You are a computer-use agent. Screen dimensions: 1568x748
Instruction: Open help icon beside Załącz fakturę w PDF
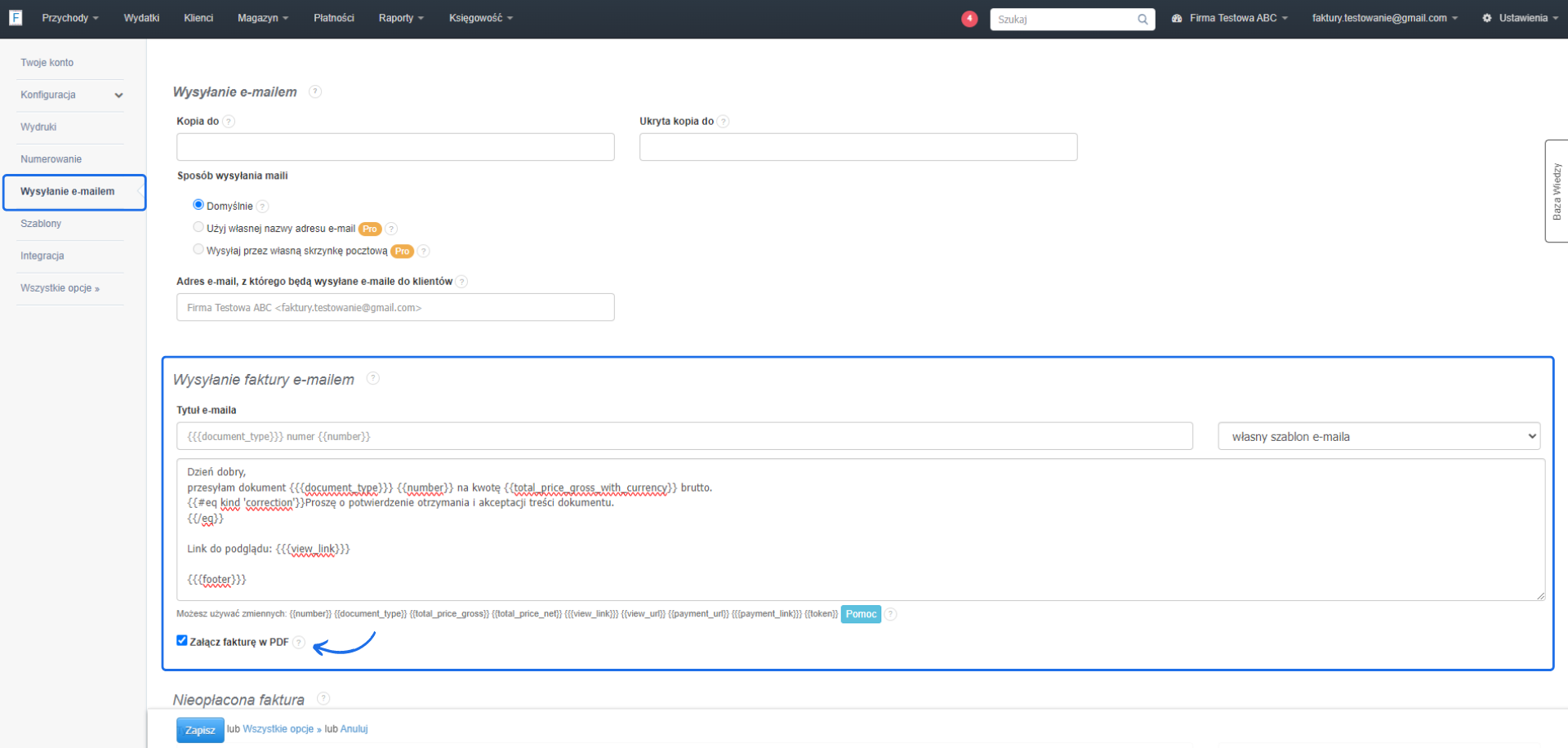point(299,642)
